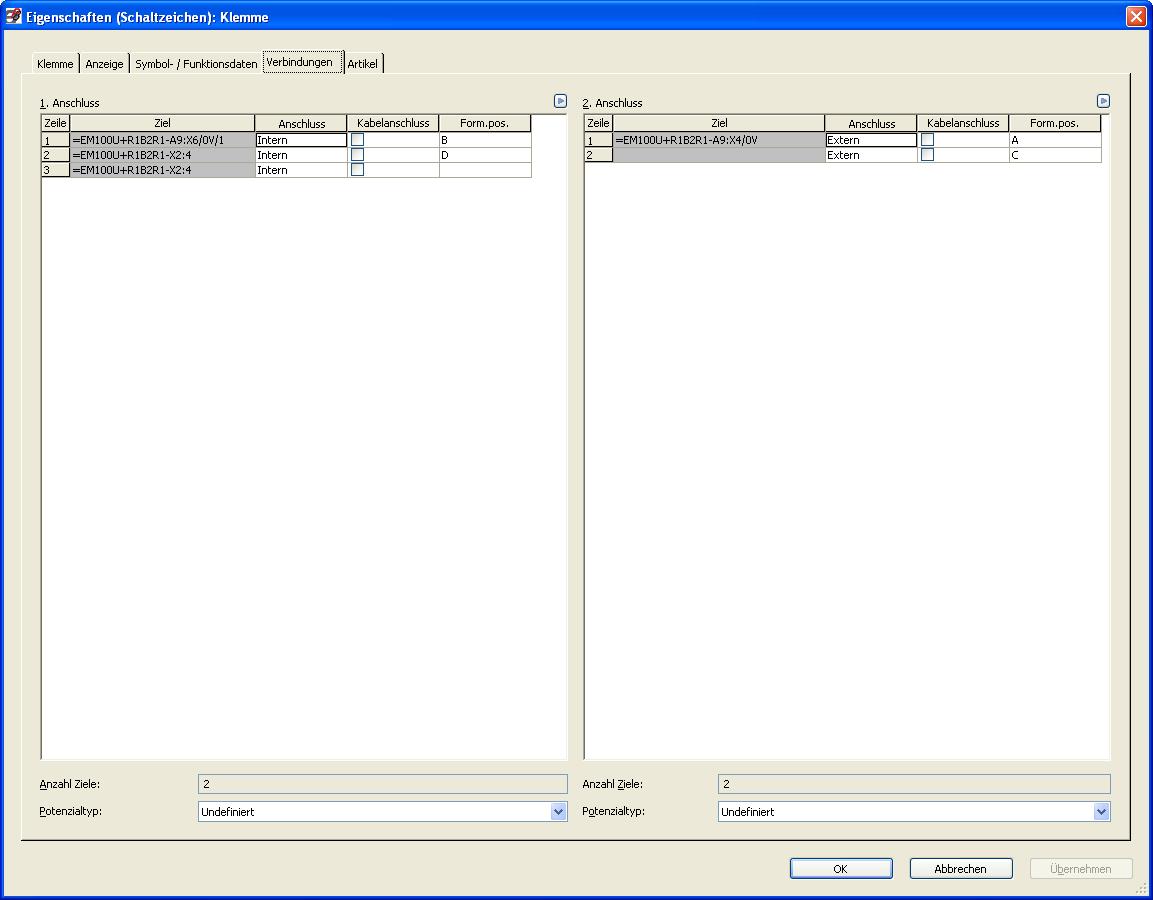Image resolution: width=1153 pixels, height=900 pixels.
Task: Select row header 1 in 1. Anschluss table
Action: [55, 140]
